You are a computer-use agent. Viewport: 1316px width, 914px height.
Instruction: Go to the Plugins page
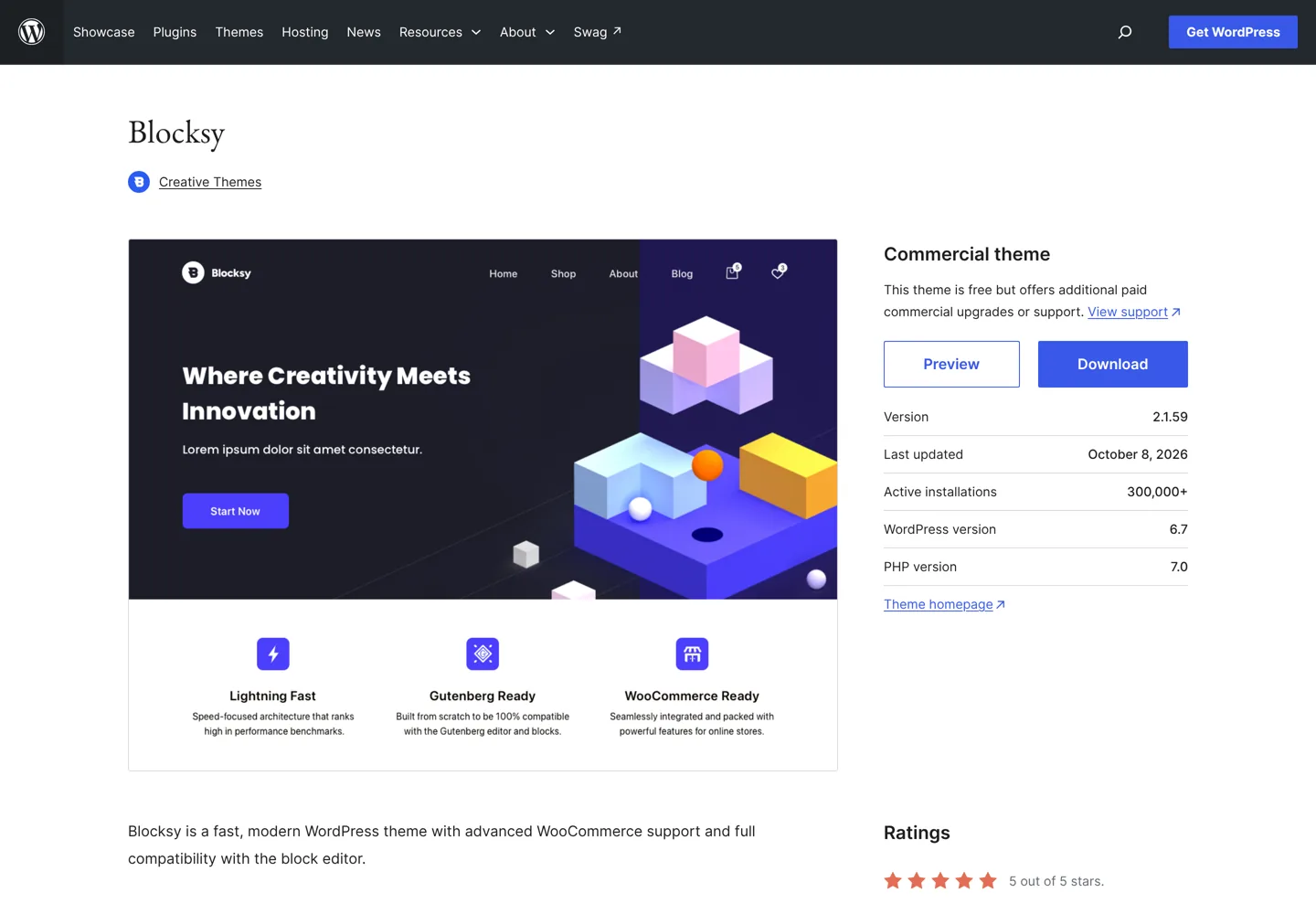(x=175, y=32)
